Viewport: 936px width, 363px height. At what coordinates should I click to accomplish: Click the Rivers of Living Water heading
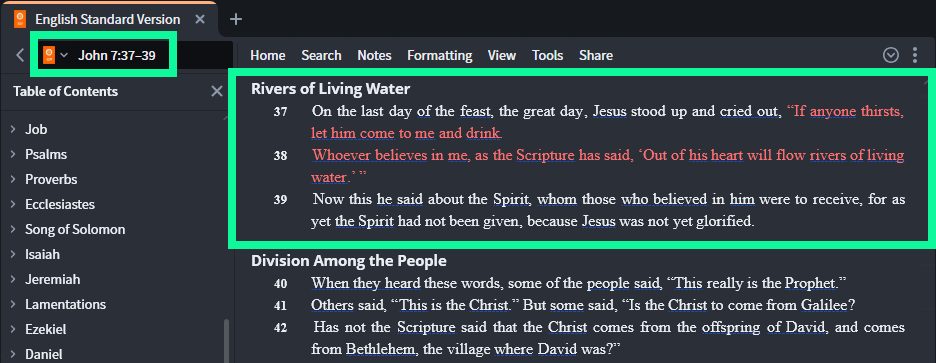click(x=331, y=89)
